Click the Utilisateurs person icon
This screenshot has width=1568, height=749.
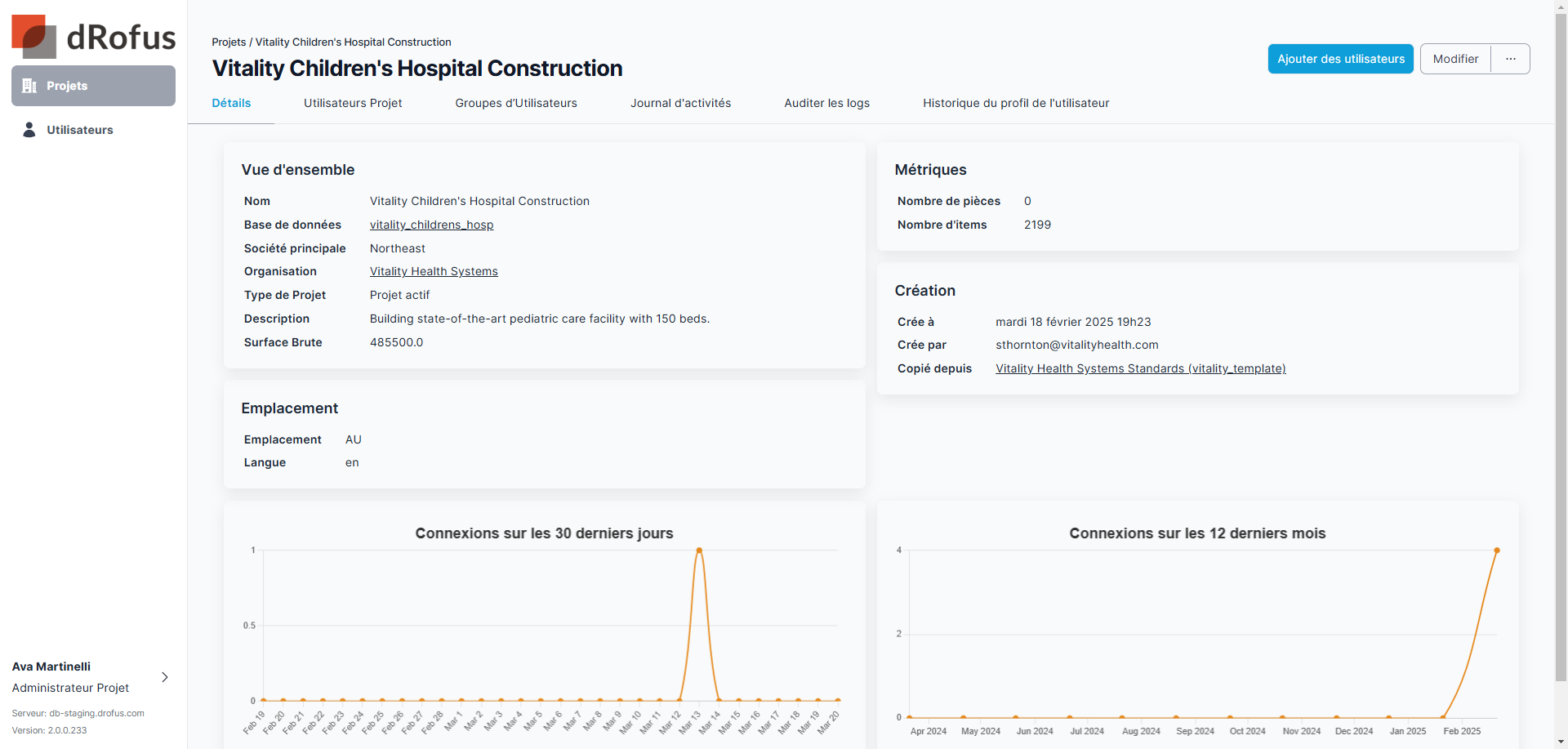[29, 130]
